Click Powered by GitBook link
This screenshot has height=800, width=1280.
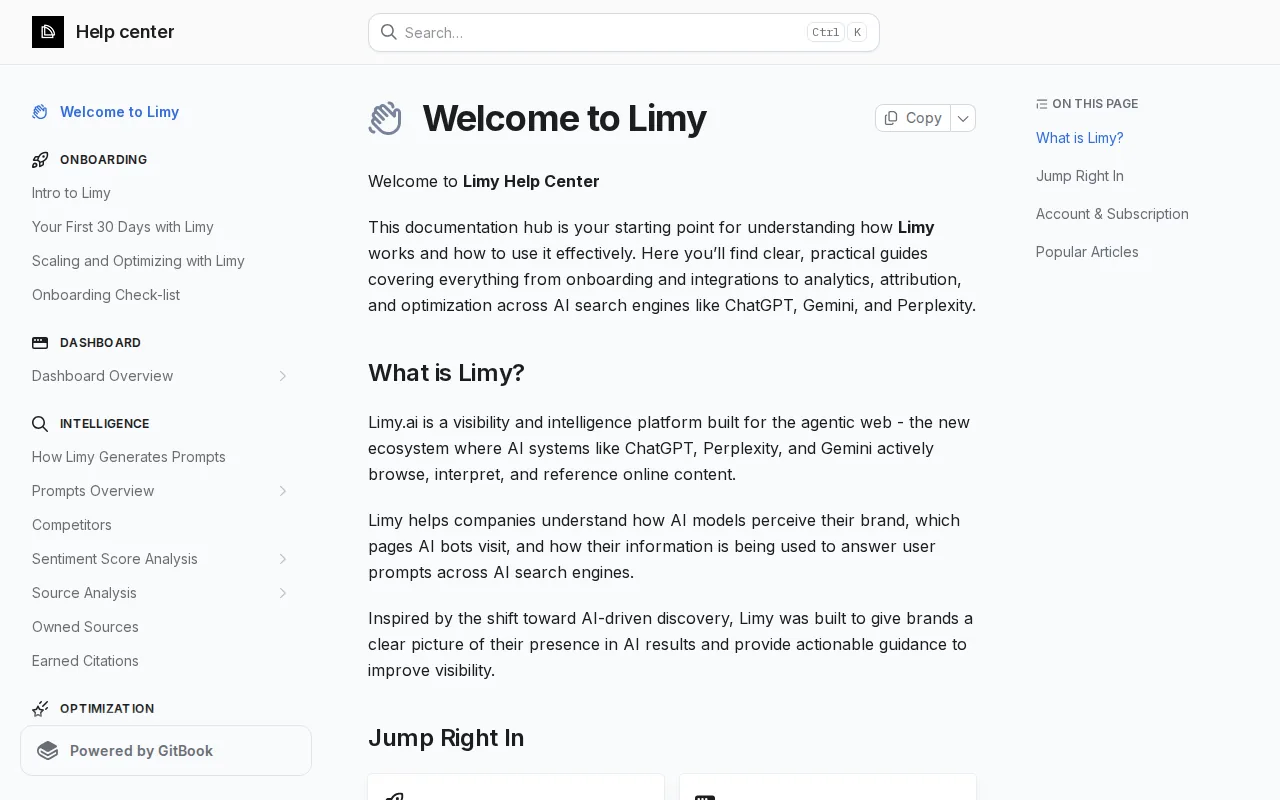[166, 751]
